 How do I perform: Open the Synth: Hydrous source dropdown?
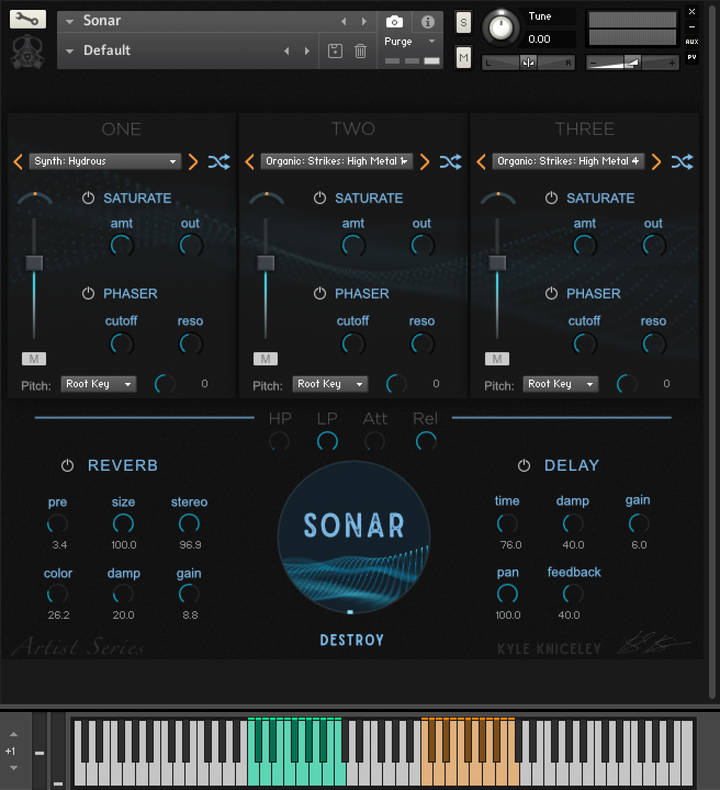[105, 162]
